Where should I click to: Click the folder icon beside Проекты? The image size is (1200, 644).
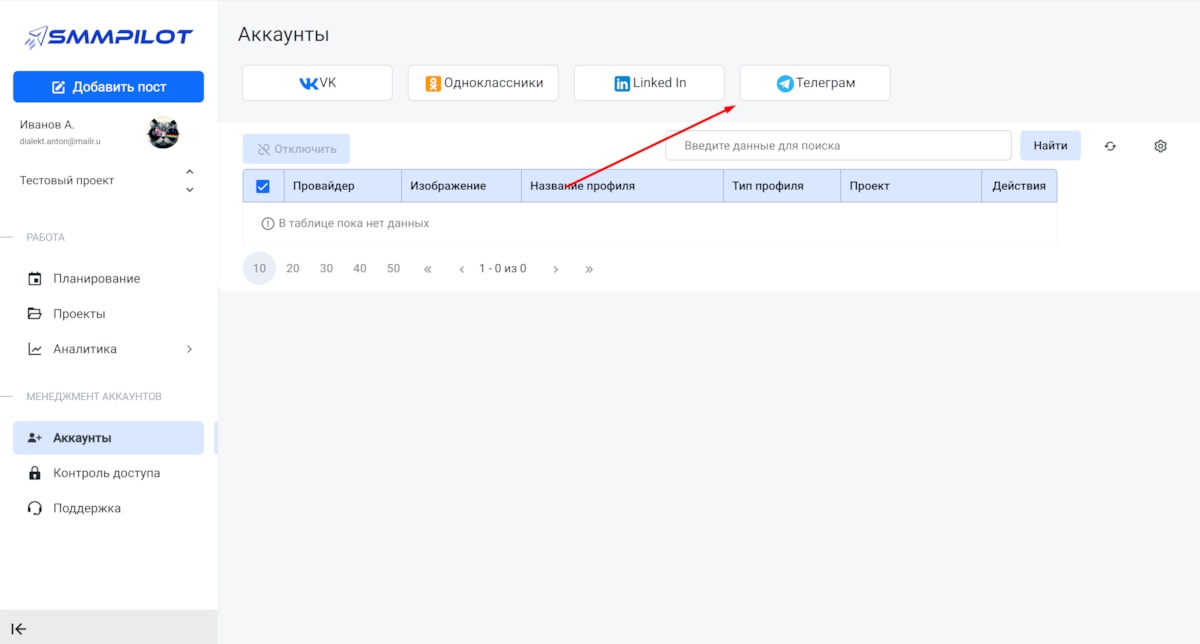[35, 314]
